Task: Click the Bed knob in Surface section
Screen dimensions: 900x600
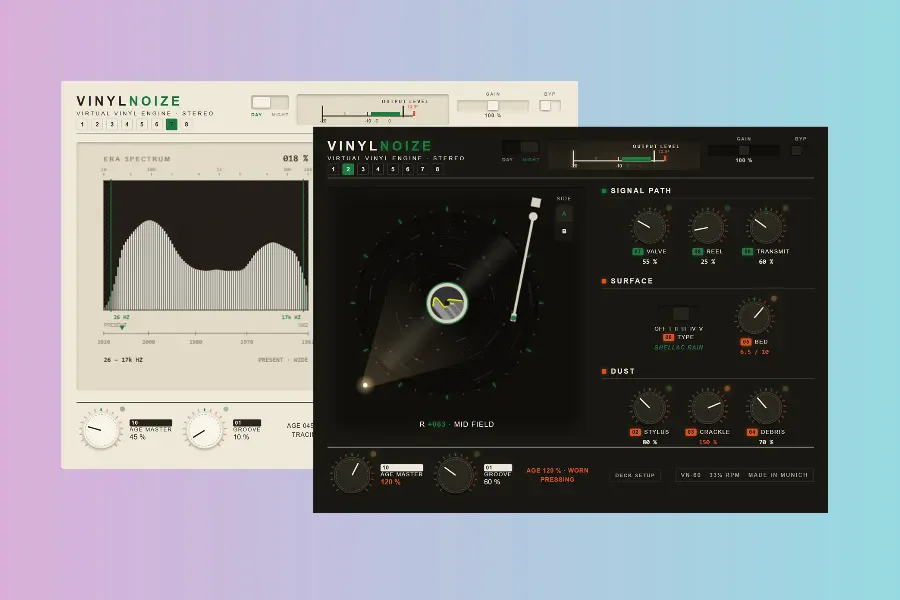Action: pyautogui.click(x=754, y=316)
